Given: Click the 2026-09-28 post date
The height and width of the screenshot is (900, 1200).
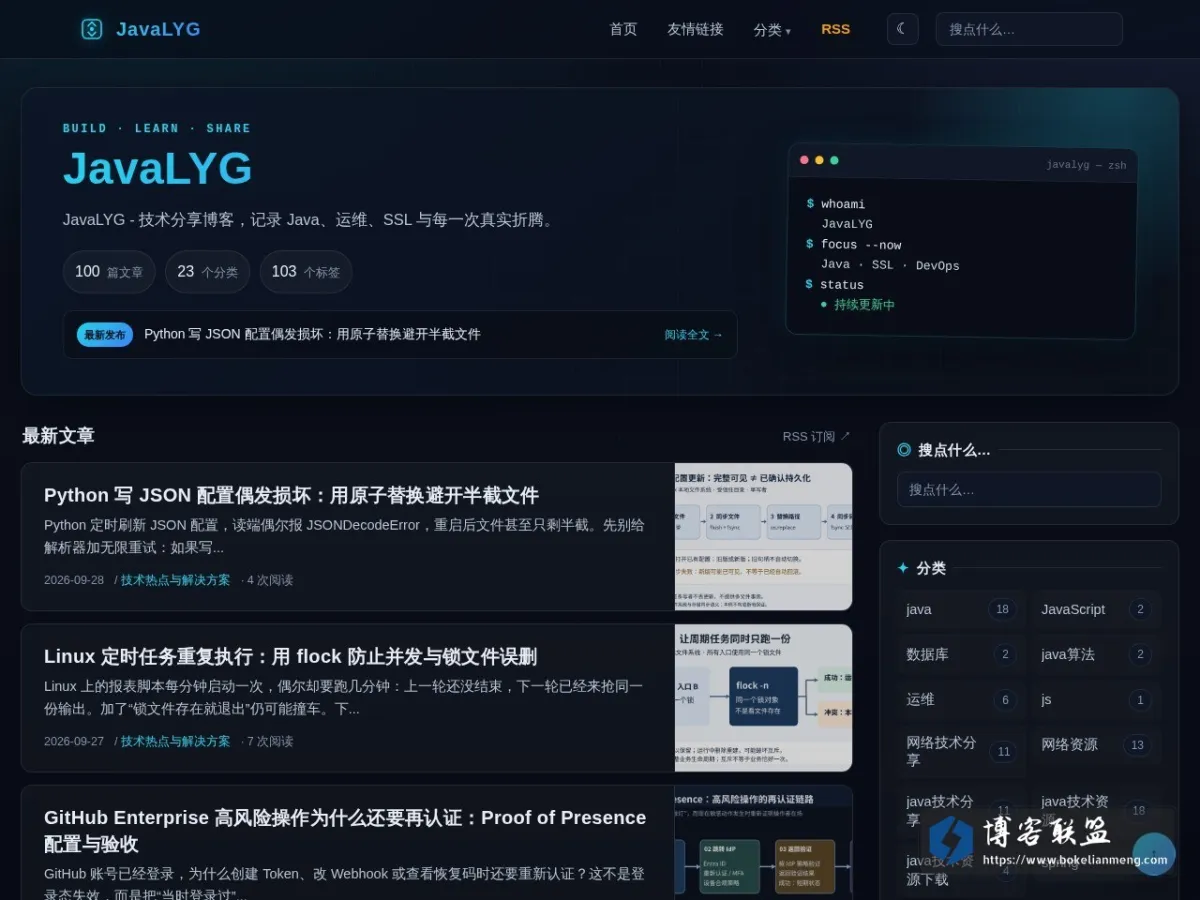Looking at the screenshot, I should [x=74, y=580].
